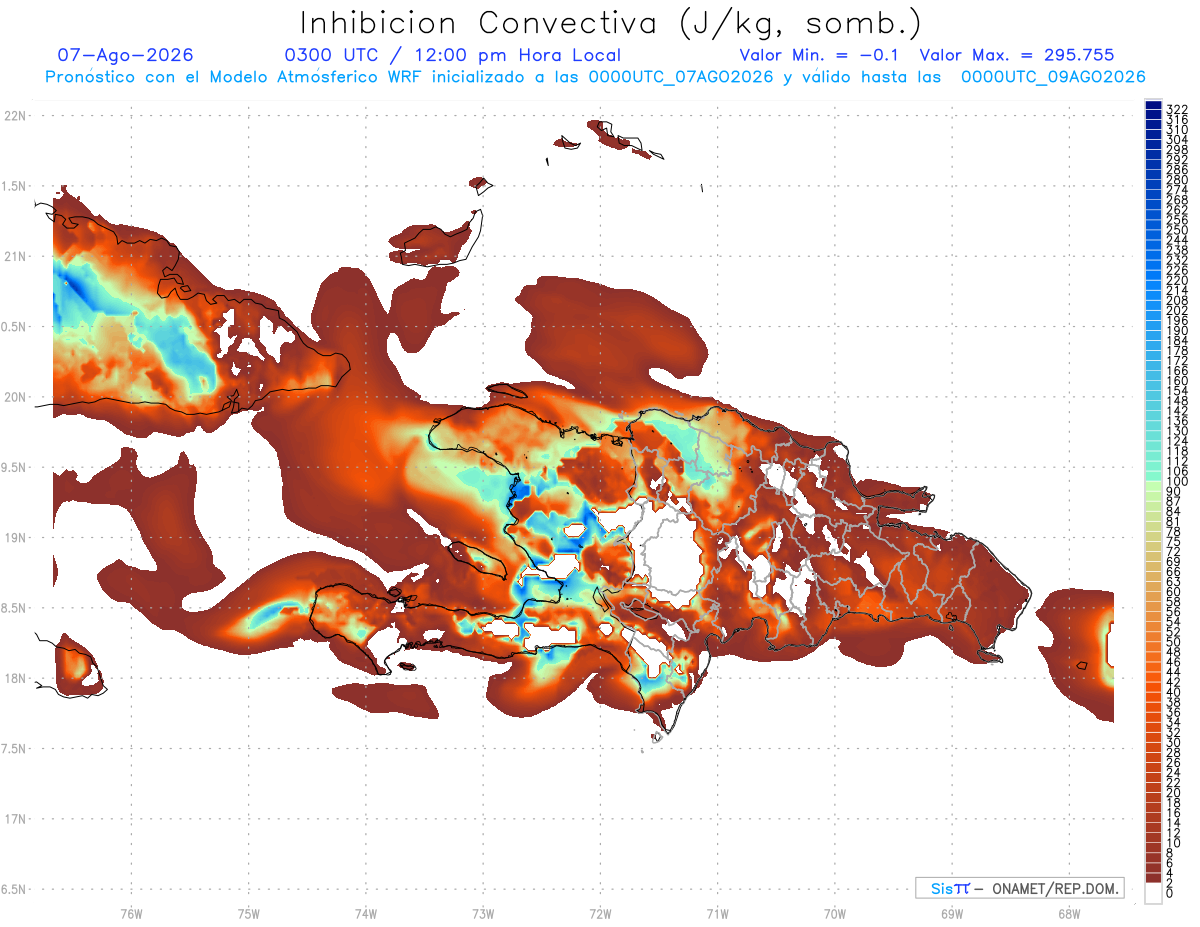
Task: Click the '18N' latitude label
Action: 14,678
